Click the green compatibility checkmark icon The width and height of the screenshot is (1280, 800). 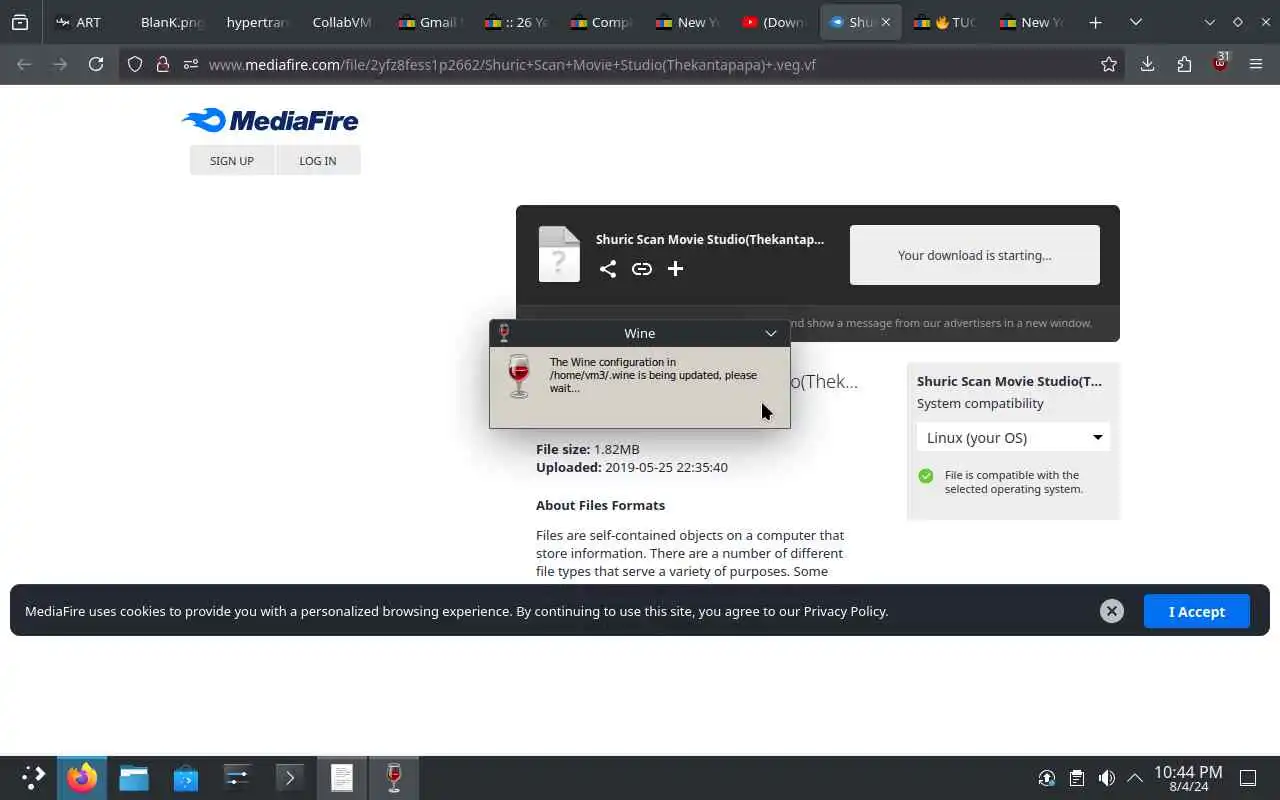926,476
